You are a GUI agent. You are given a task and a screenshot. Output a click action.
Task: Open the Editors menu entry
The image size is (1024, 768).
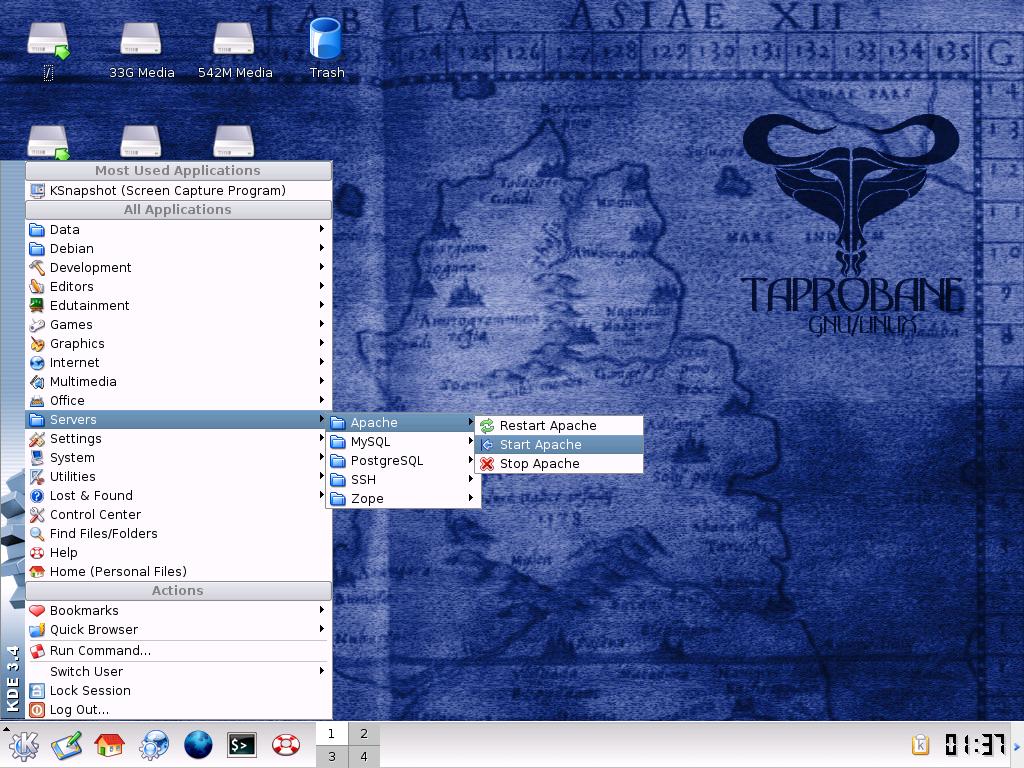click(178, 287)
